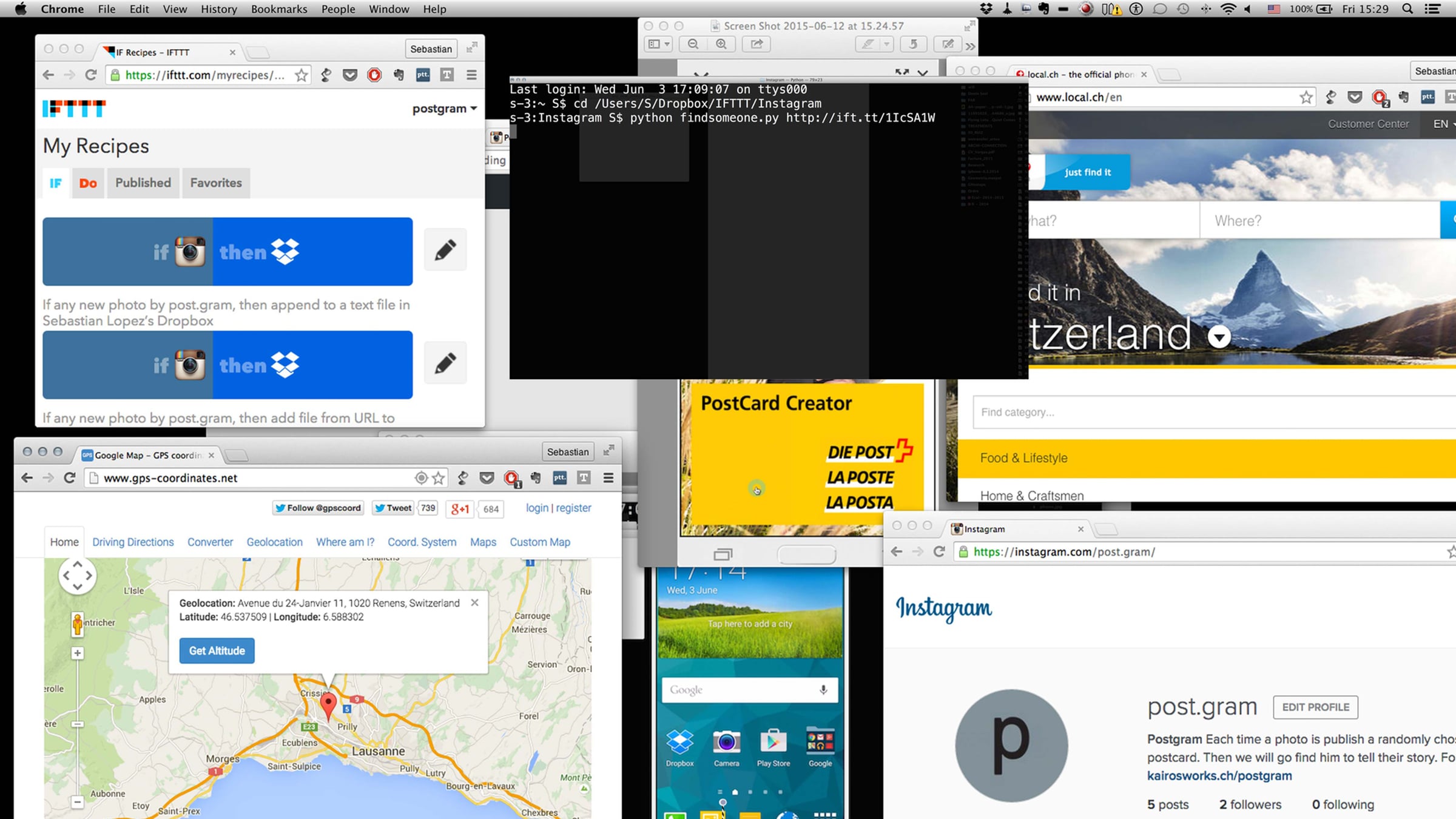Bookmark the ifttt.com page with the star icon
1456x819 pixels.
tap(302, 75)
